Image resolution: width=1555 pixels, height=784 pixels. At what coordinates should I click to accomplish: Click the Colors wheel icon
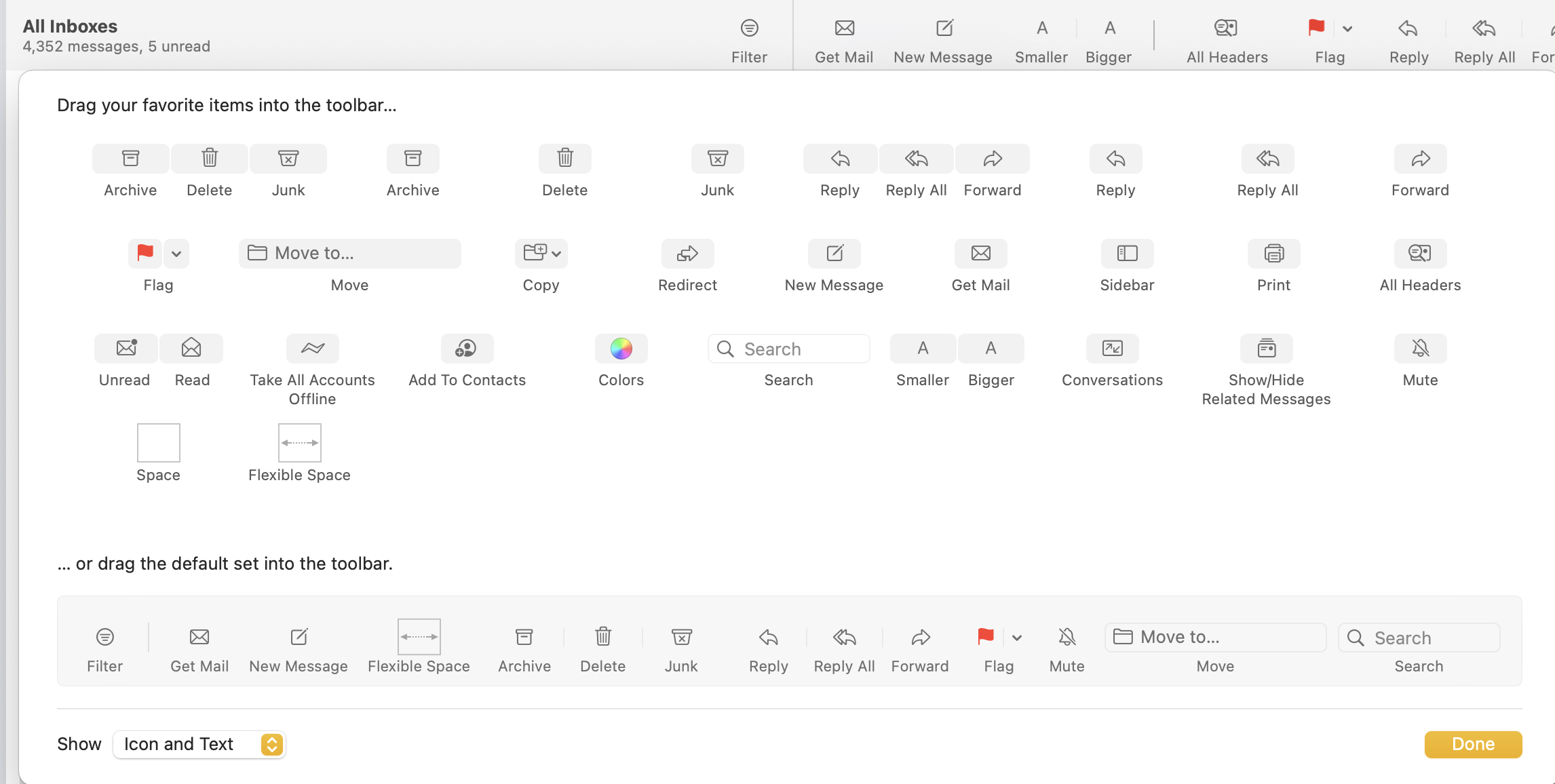pyautogui.click(x=621, y=349)
